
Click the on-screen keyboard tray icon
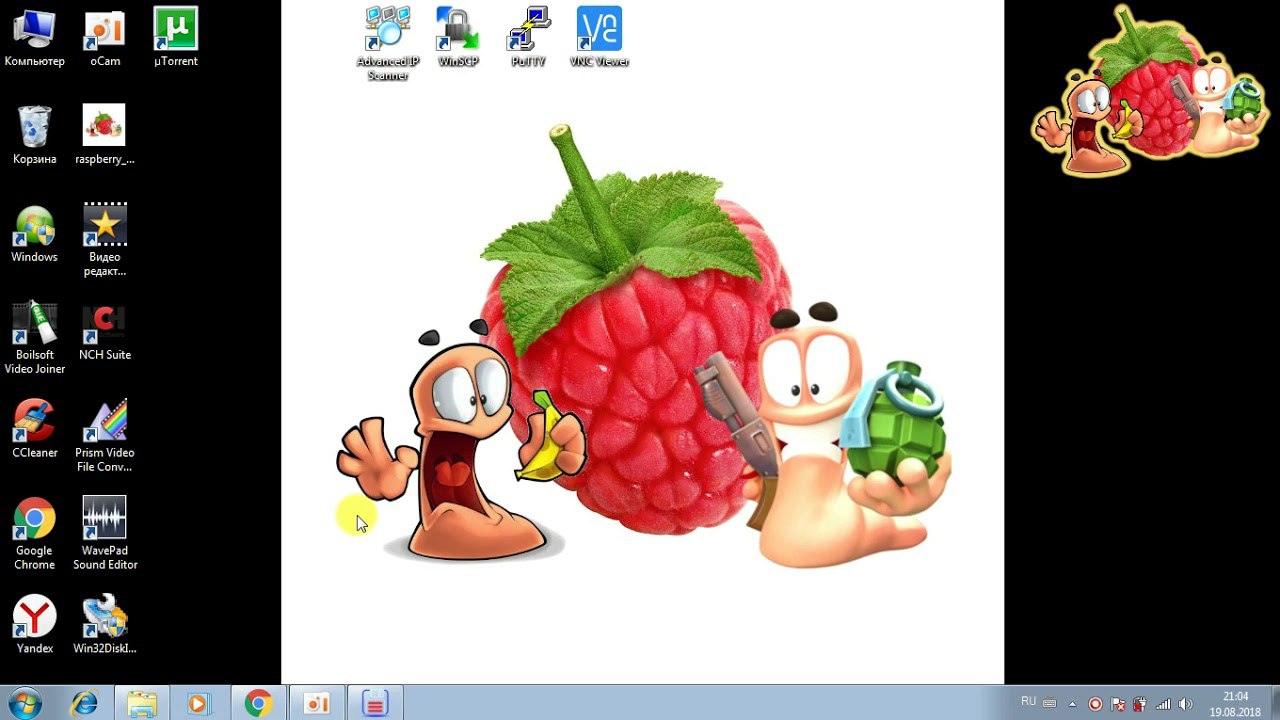point(1050,703)
